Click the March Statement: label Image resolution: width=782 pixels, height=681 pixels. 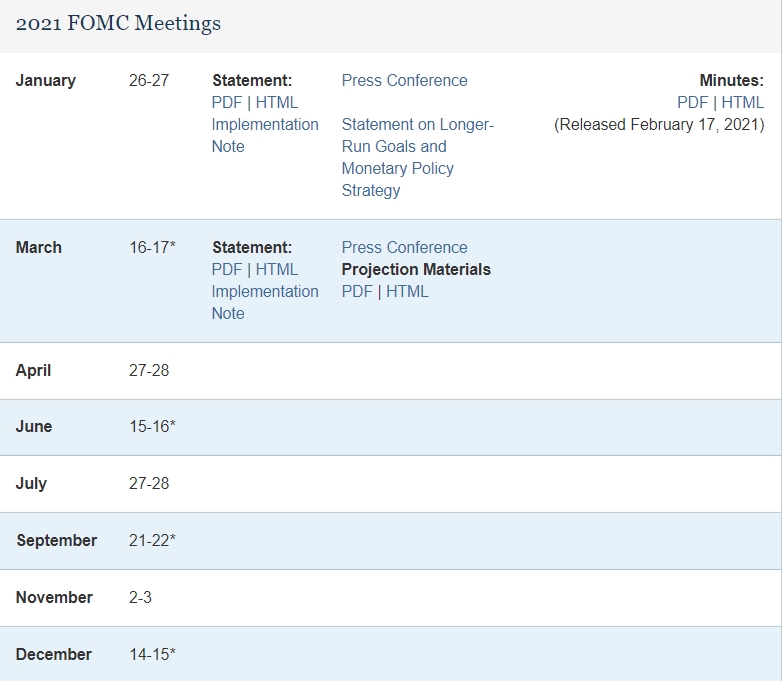[252, 247]
